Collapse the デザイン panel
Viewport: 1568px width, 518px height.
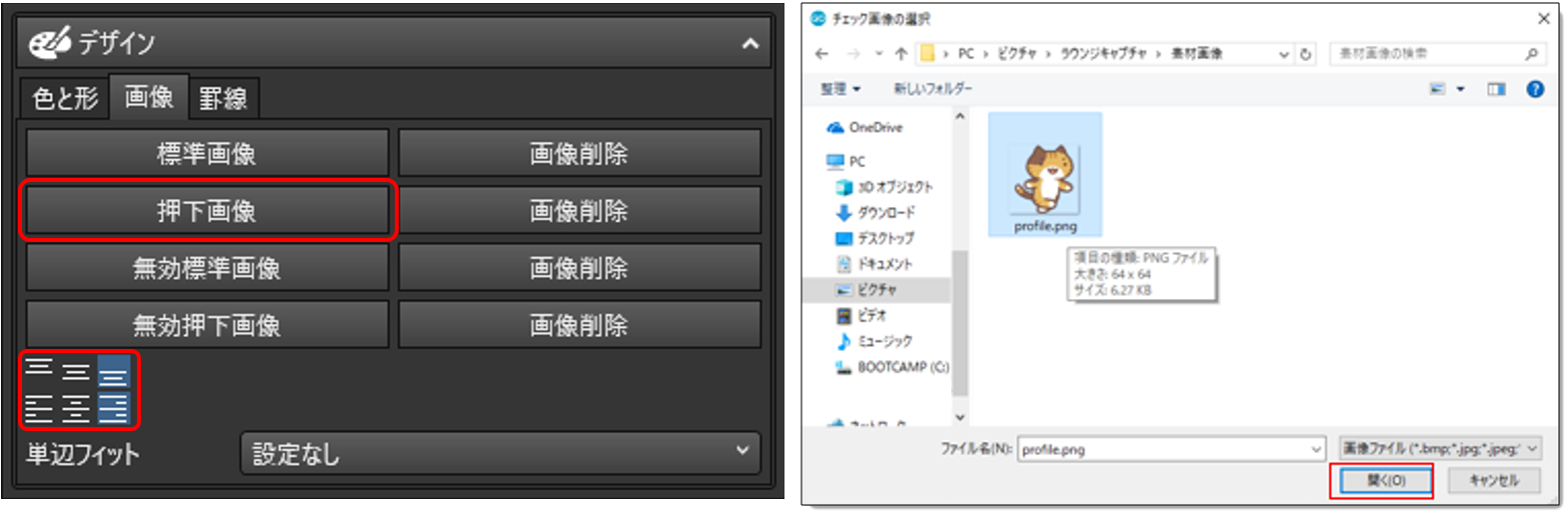coord(750,43)
